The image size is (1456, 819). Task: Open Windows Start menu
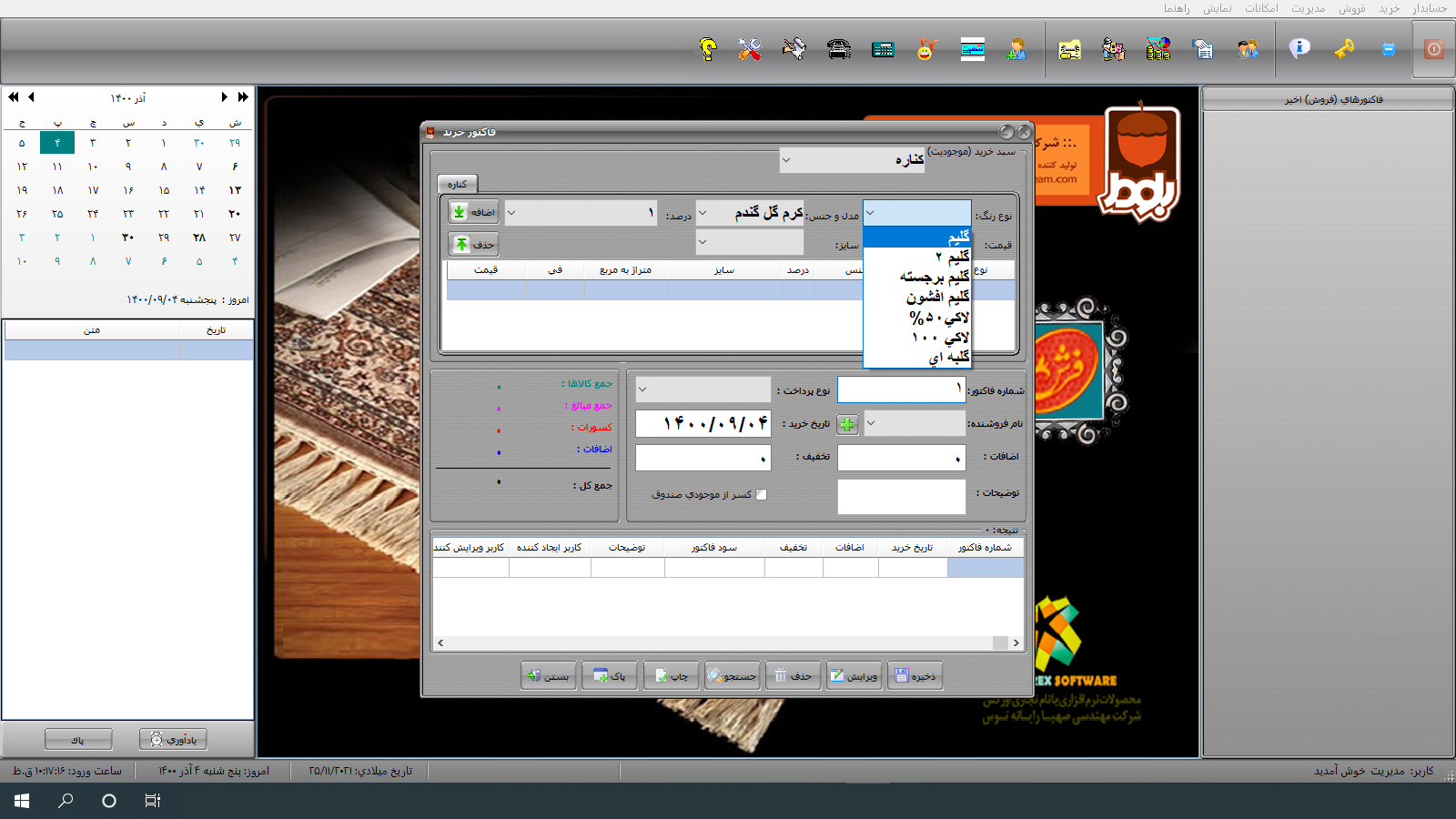point(22,801)
